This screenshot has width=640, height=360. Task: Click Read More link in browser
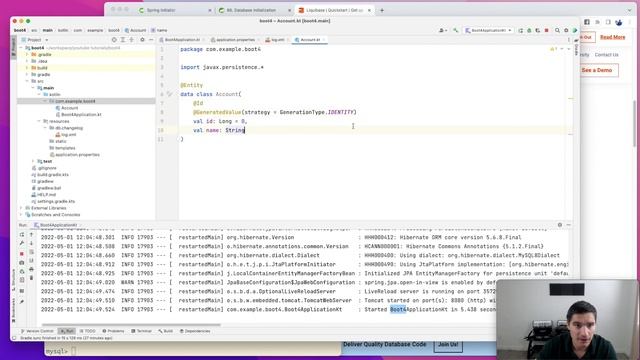point(612,37)
